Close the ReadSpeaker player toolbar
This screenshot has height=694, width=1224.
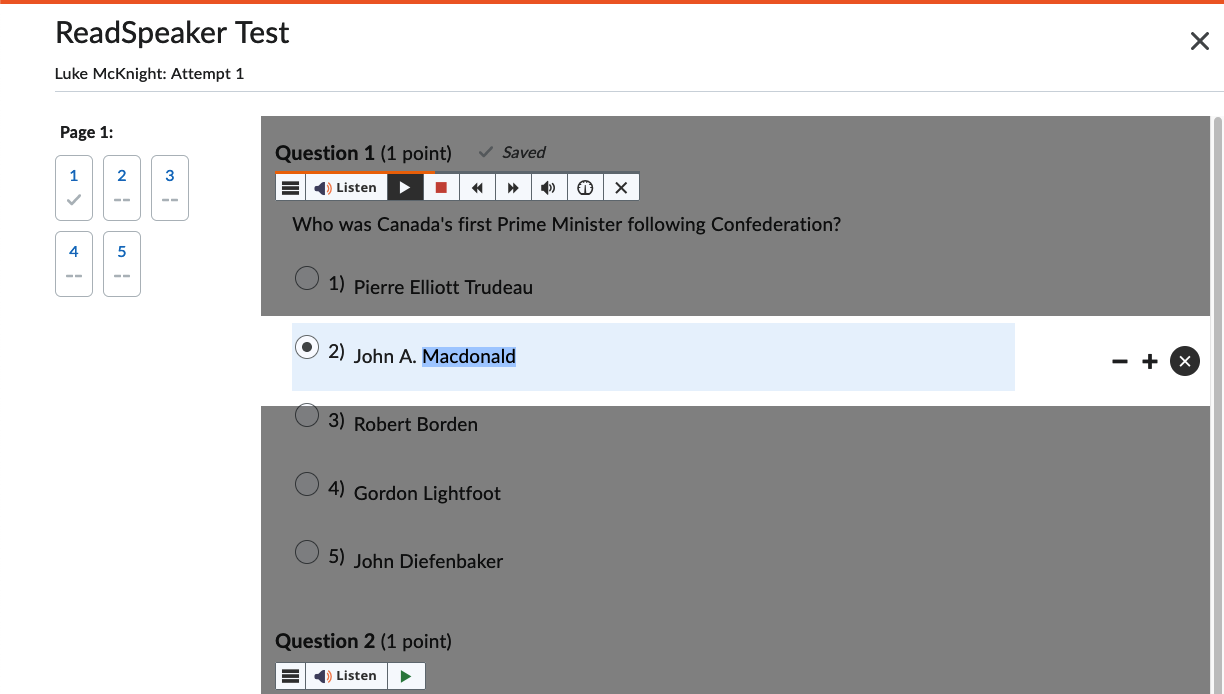click(x=621, y=187)
